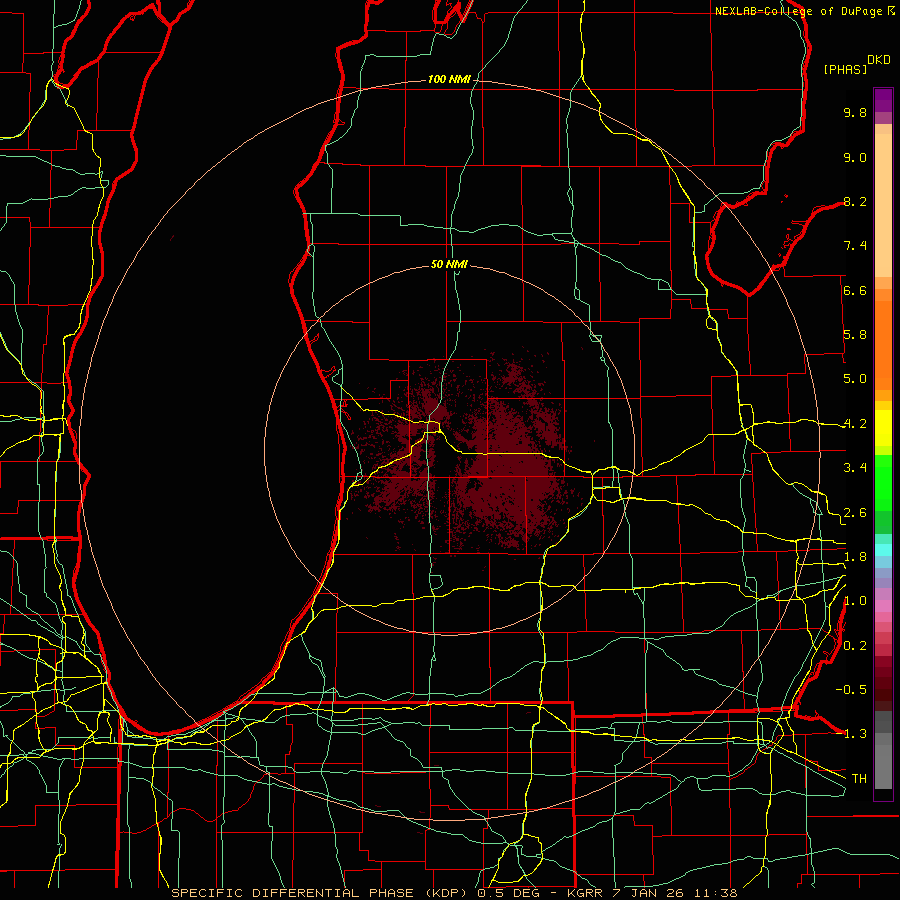Click the 5.0 value on the color scale
Screen dimensions: 900x900
(855, 379)
